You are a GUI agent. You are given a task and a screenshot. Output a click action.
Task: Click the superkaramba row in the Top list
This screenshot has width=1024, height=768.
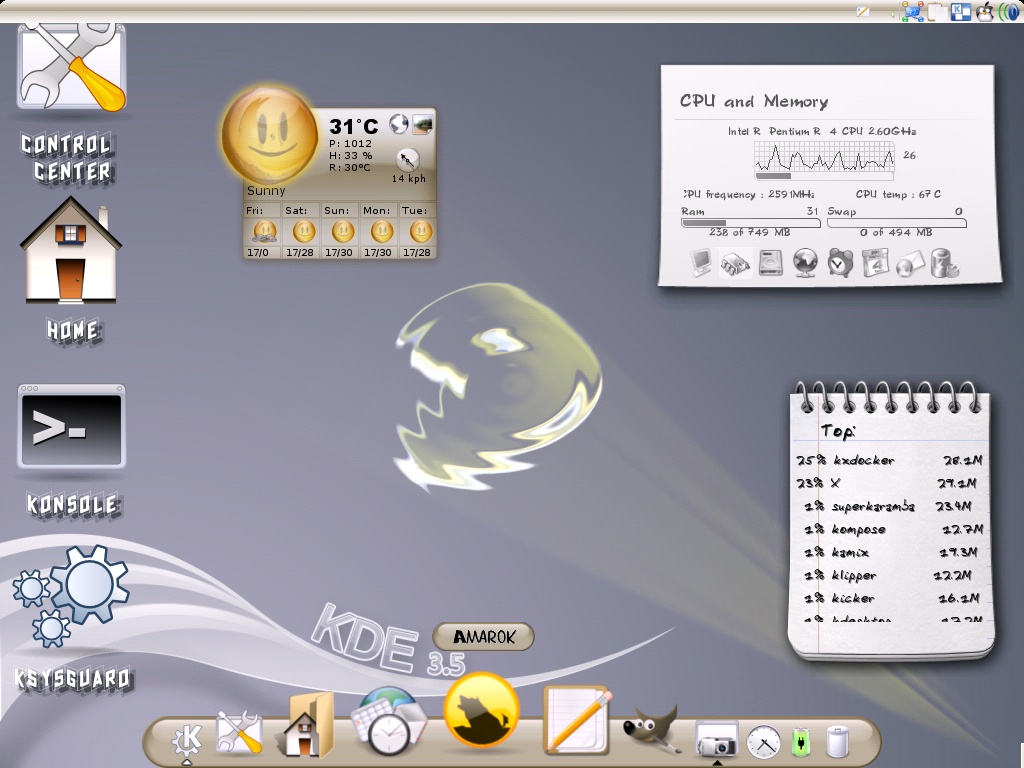889,506
